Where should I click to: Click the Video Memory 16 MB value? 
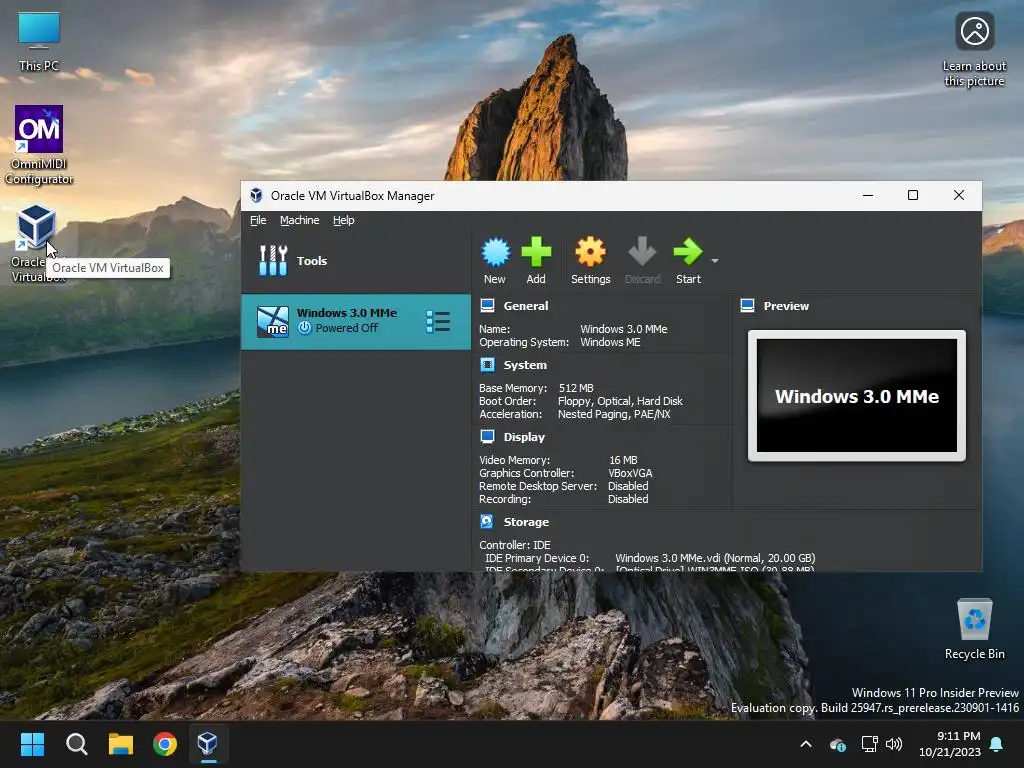[623, 460]
